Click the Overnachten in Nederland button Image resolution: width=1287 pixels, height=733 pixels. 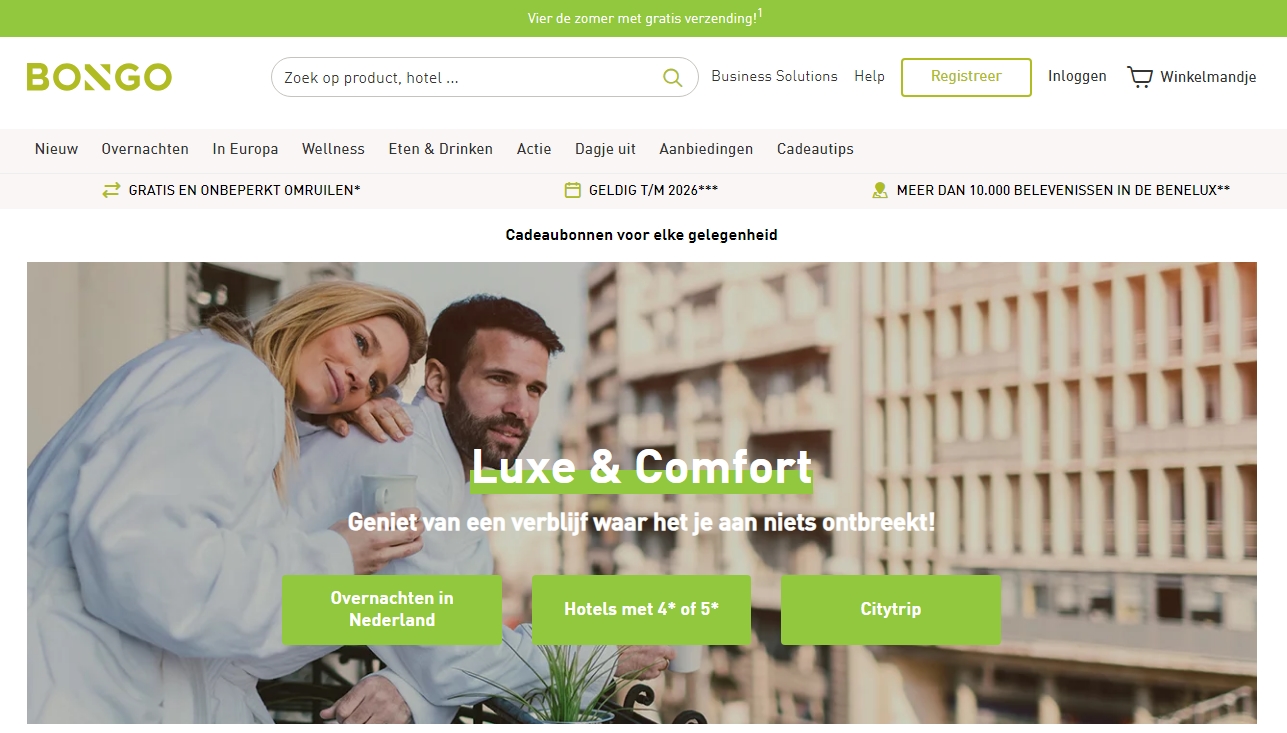[392, 609]
